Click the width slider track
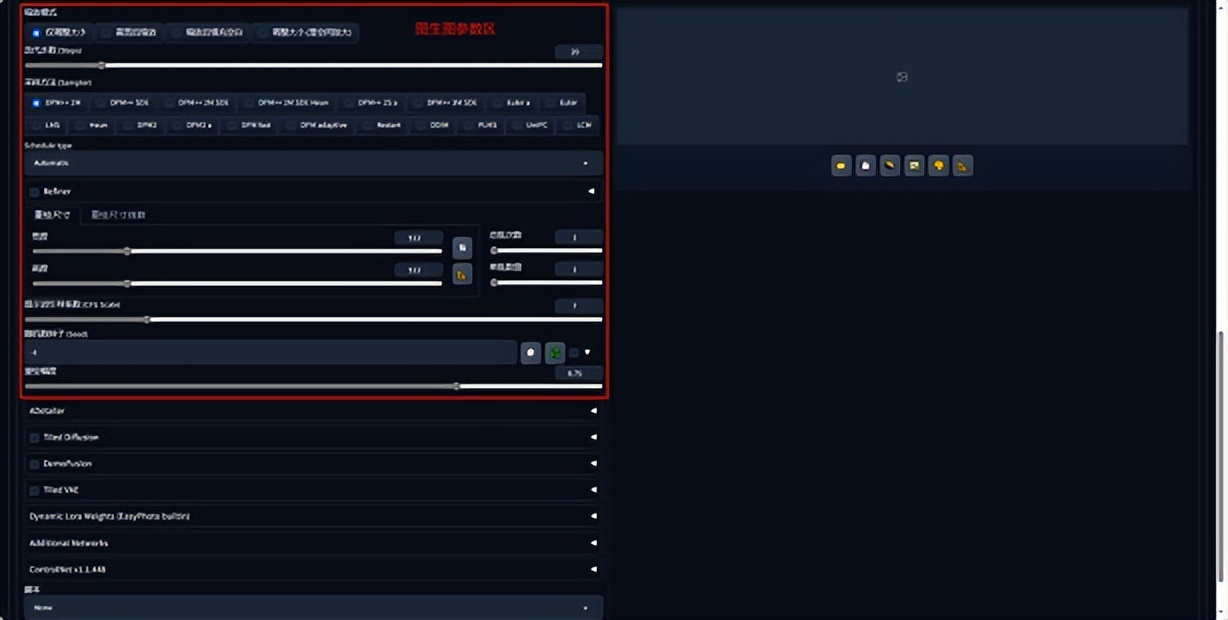1228x620 pixels. tap(237, 252)
